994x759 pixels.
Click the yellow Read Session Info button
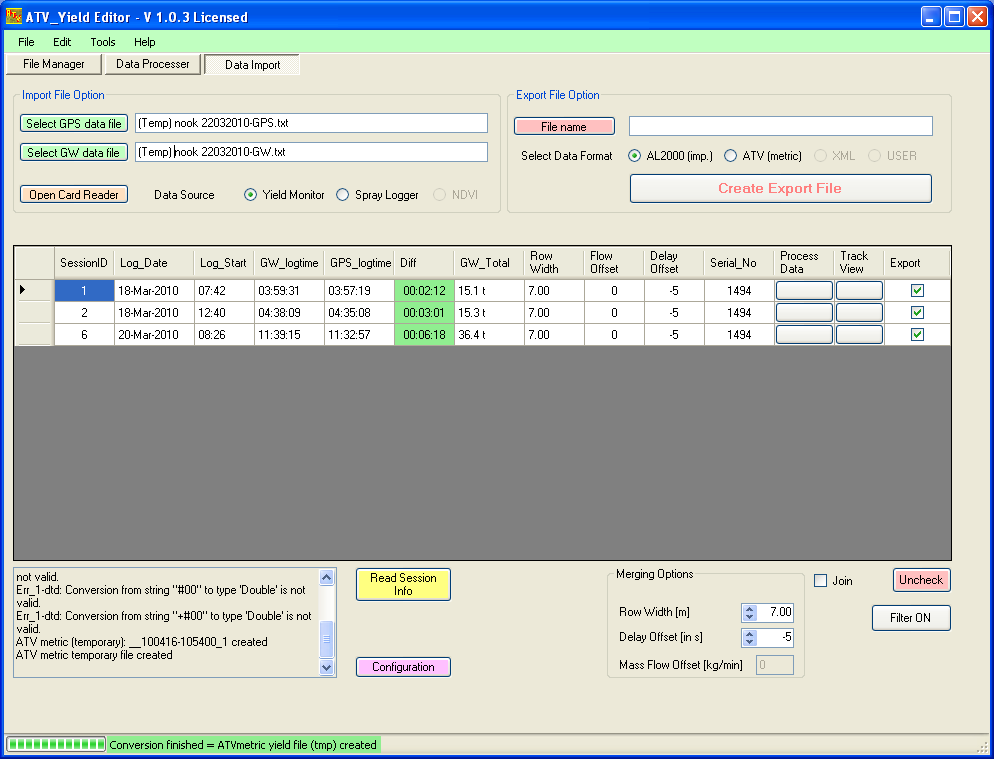click(x=403, y=585)
